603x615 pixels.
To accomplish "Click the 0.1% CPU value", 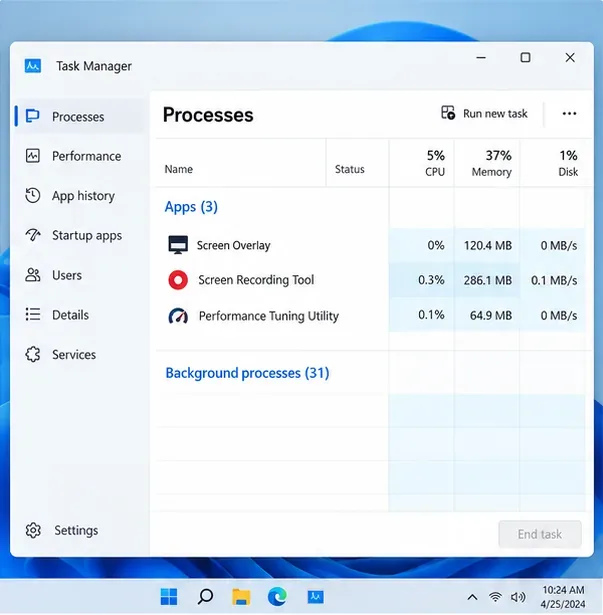I will click(431, 315).
